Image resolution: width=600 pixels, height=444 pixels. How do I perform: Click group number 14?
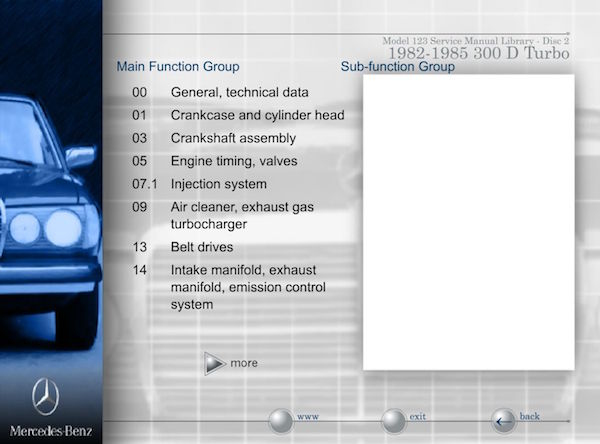click(x=140, y=270)
